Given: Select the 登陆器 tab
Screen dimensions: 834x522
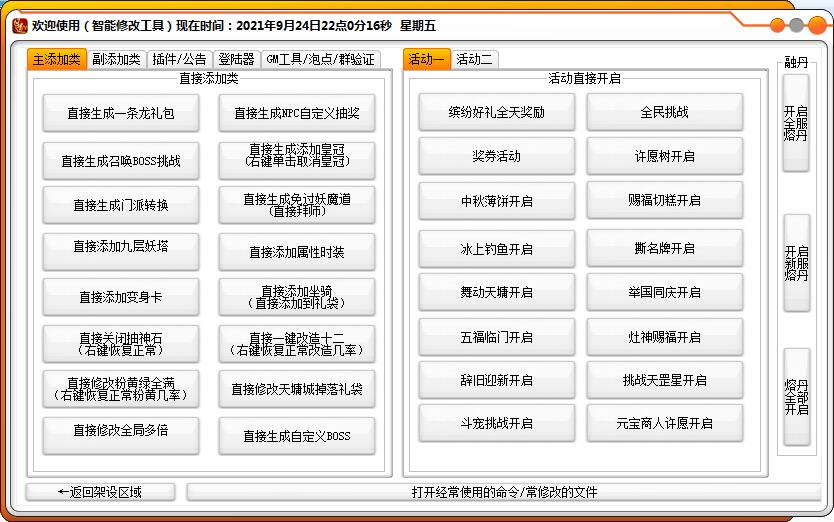Looking at the screenshot, I should [x=236, y=59].
